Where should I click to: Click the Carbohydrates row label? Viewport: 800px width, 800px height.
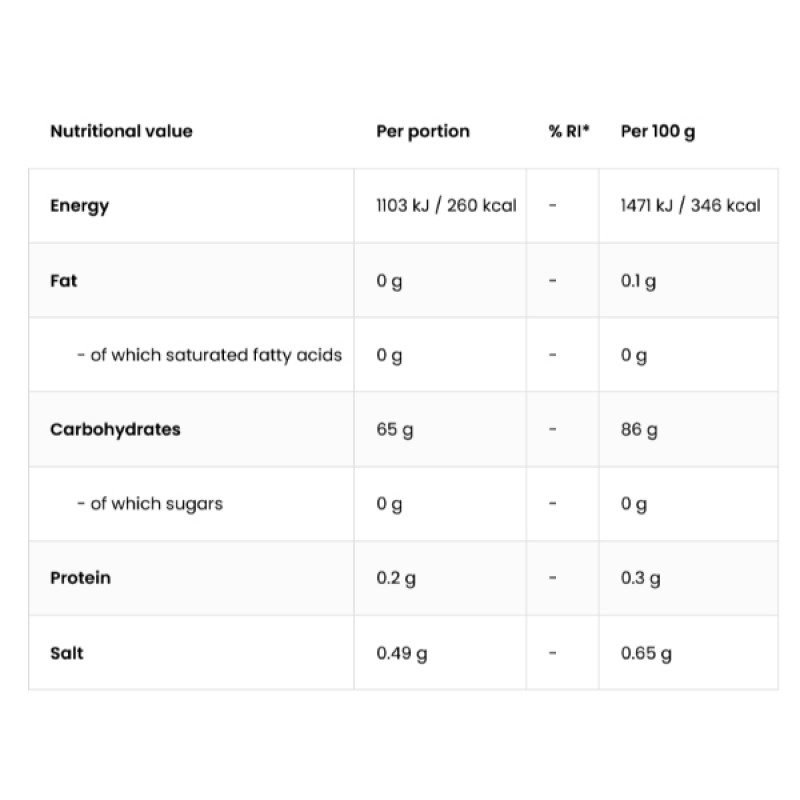[x=115, y=430]
